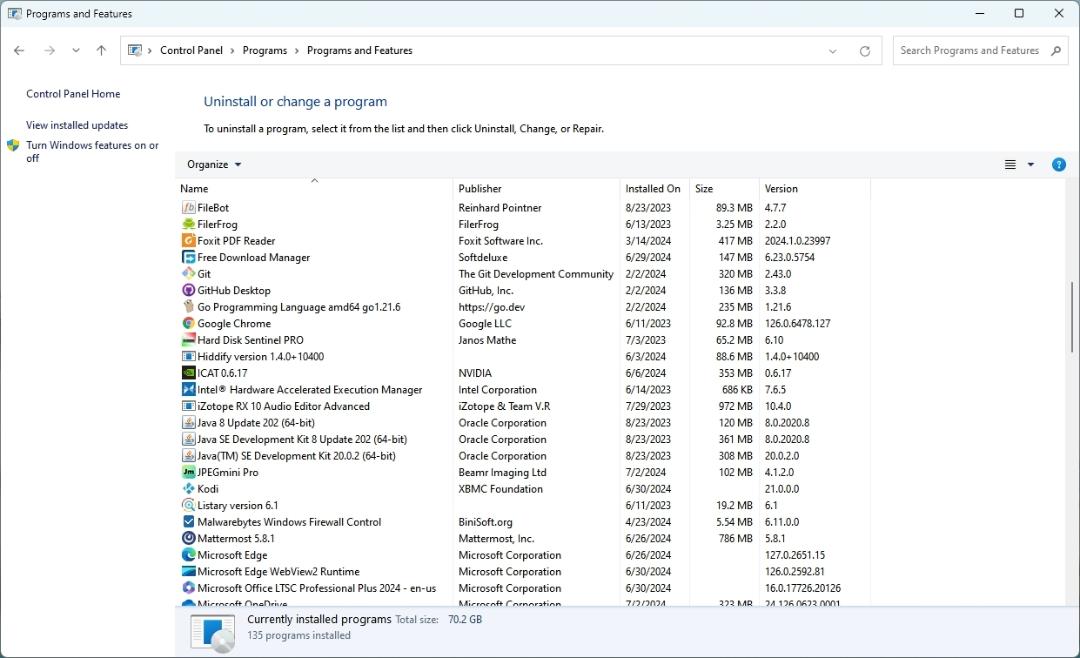Click version 126.0.6478.127 of Google Chrome
The width and height of the screenshot is (1080, 658).
click(798, 323)
